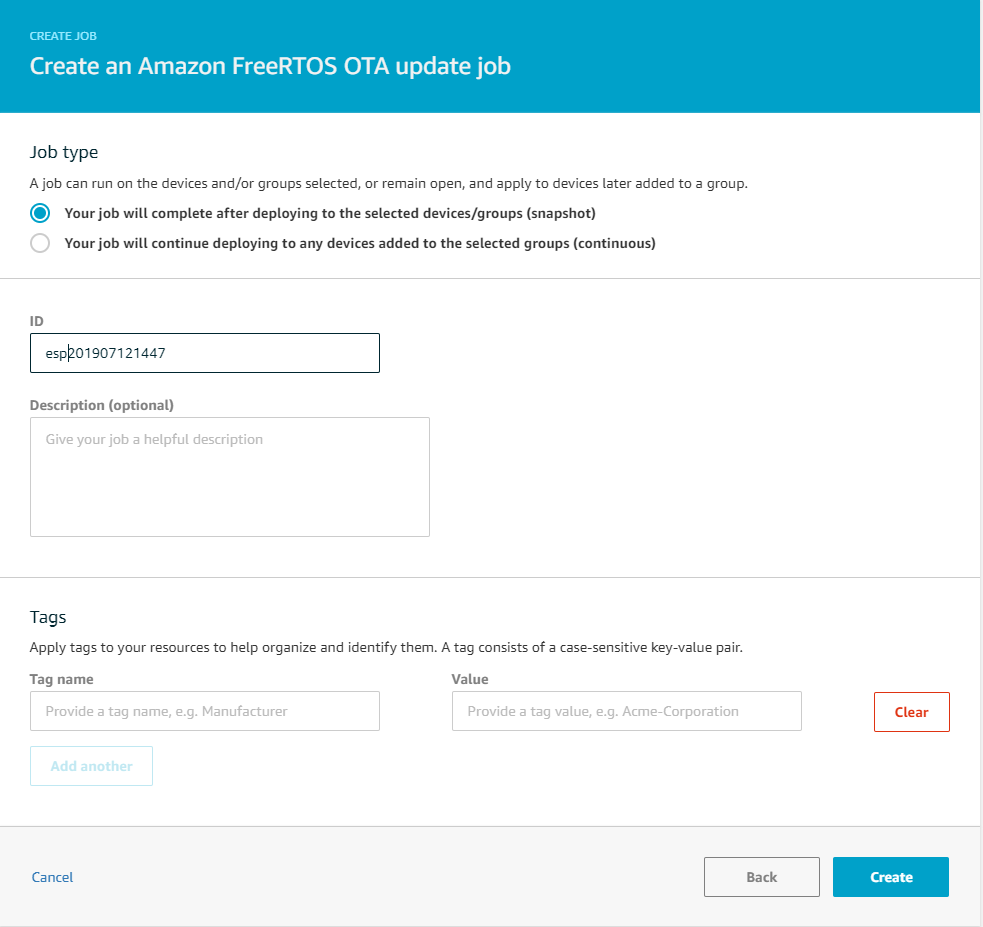Click the Description (optional) field label
This screenshot has width=983, height=927.
point(102,405)
